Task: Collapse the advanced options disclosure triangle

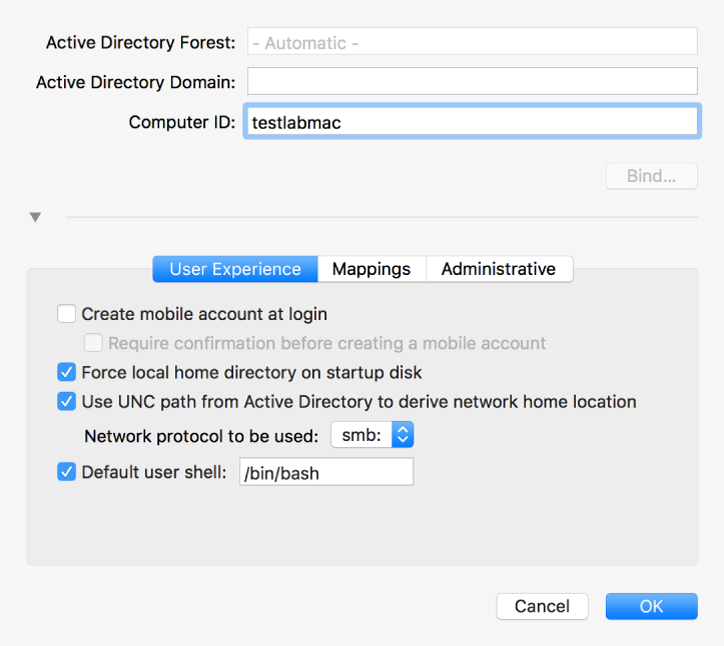Action: [36, 217]
